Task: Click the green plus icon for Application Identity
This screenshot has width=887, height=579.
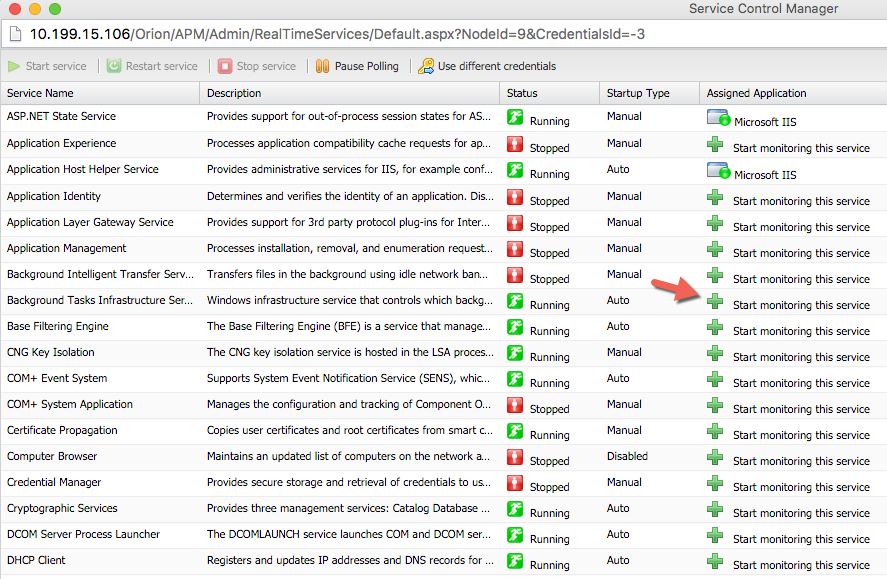Action: [715, 197]
